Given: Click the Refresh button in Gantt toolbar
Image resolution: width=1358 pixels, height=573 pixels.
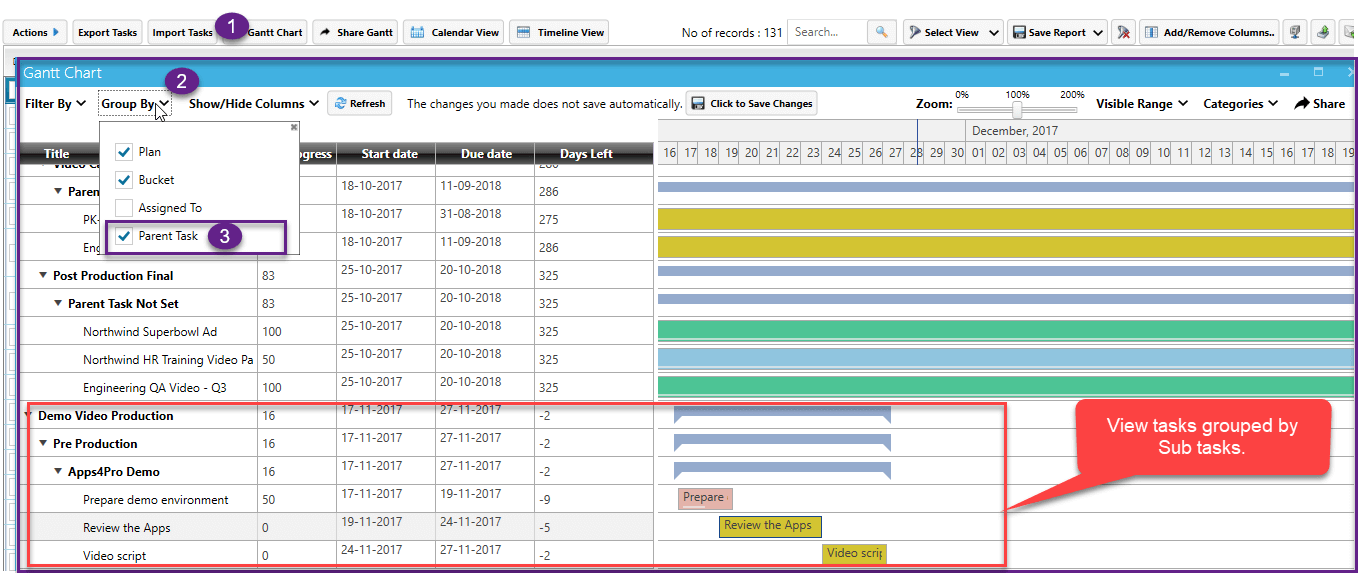Looking at the screenshot, I should (360, 103).
